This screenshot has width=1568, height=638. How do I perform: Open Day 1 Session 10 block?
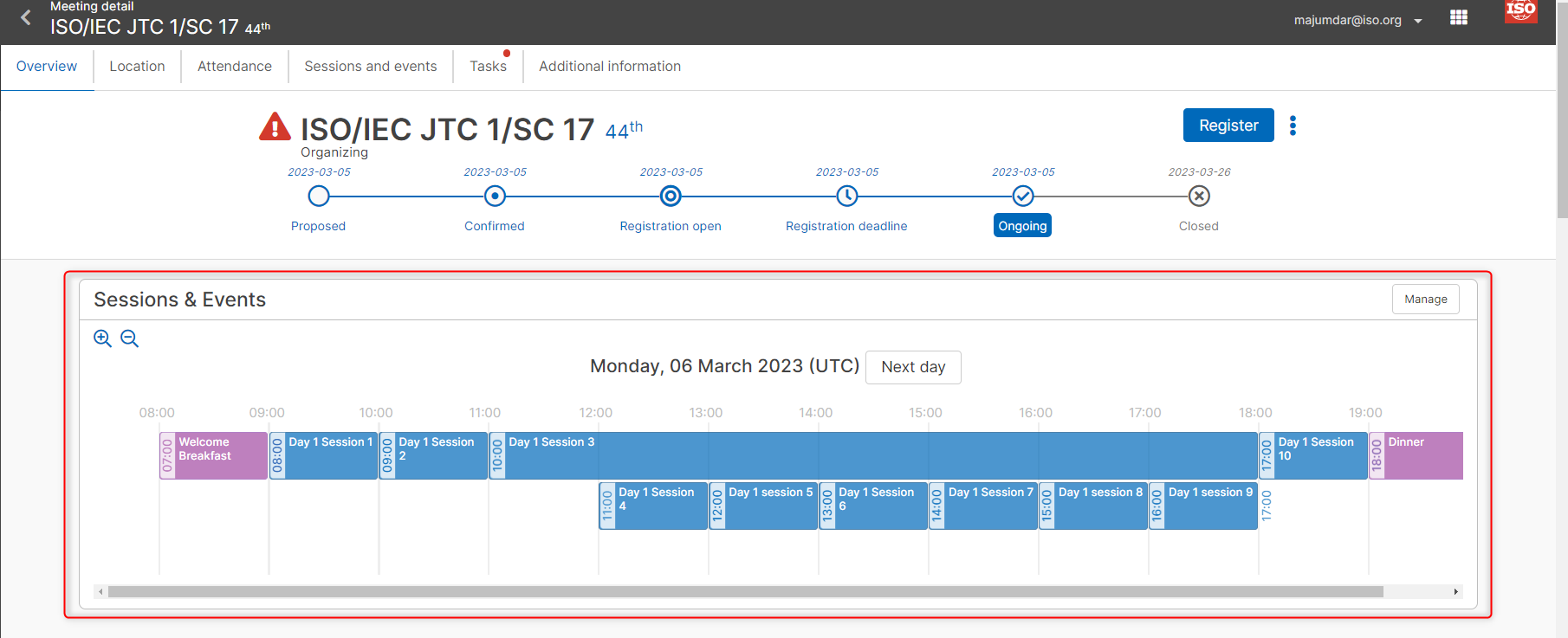click(1314, 456)
